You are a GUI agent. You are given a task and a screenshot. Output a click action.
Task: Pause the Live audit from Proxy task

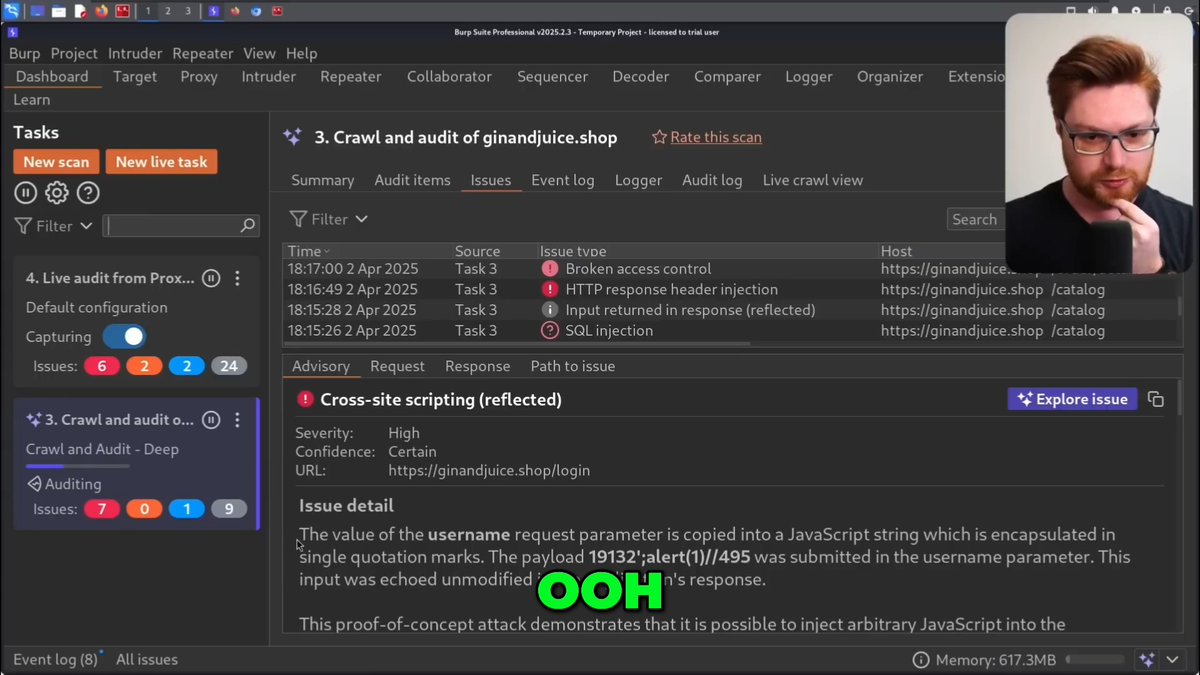point(211,279)
